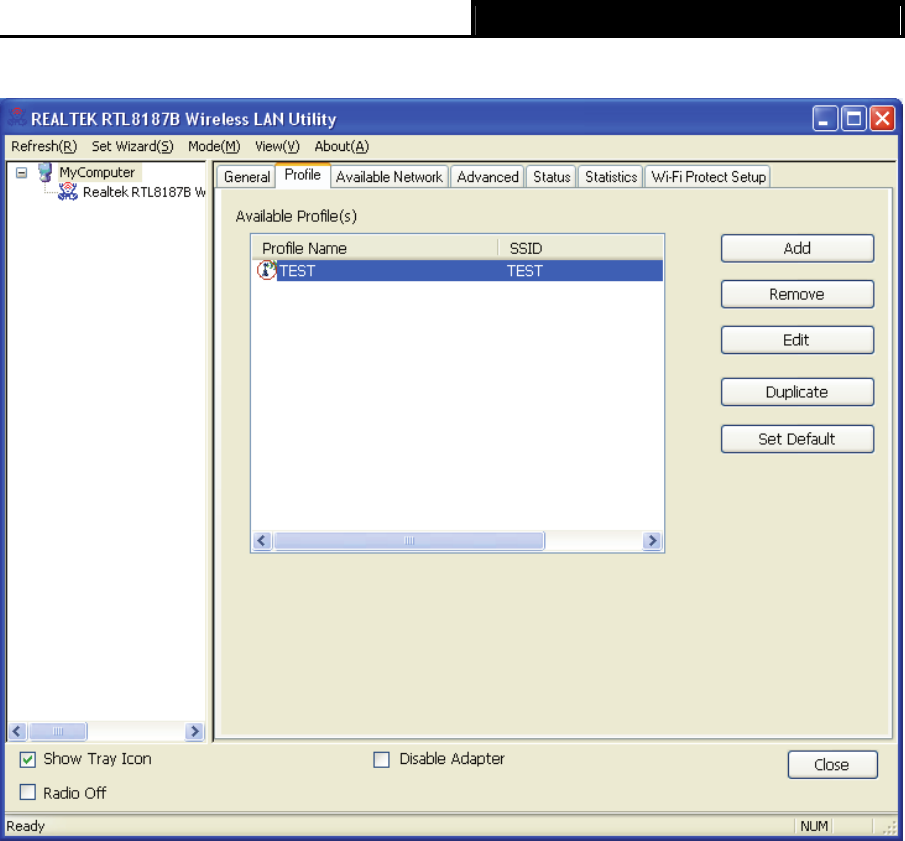Toggle the Show Tray Icon checkbox
The image size is (905, 841).
(27, 759)
